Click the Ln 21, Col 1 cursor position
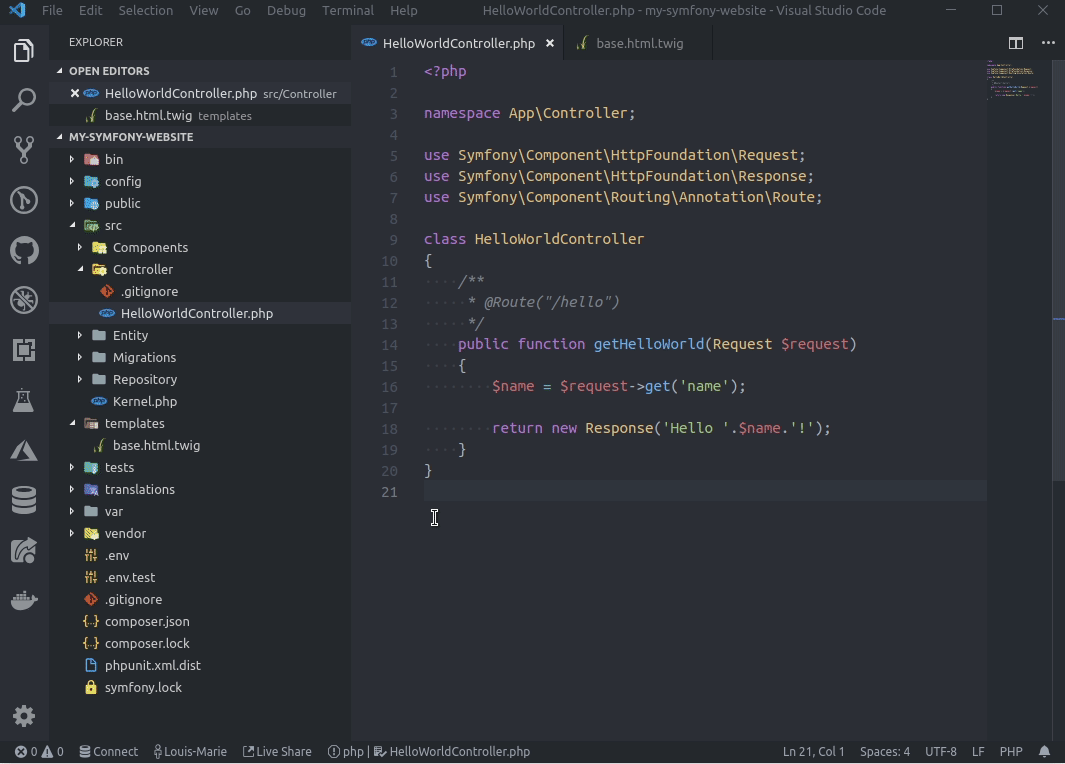 pos(813,752)
